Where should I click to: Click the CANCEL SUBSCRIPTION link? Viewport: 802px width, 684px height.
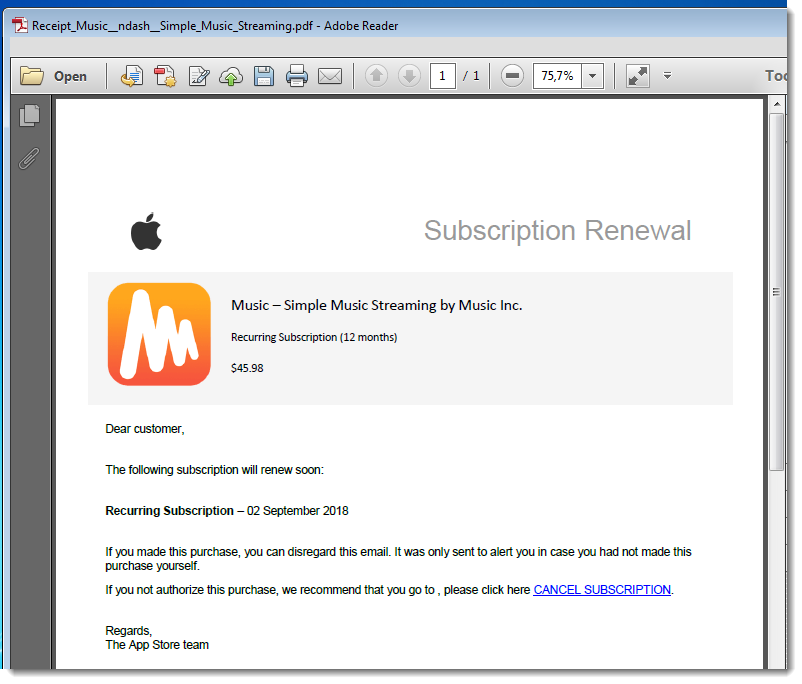pyautogui.click(x=602, y=590)
